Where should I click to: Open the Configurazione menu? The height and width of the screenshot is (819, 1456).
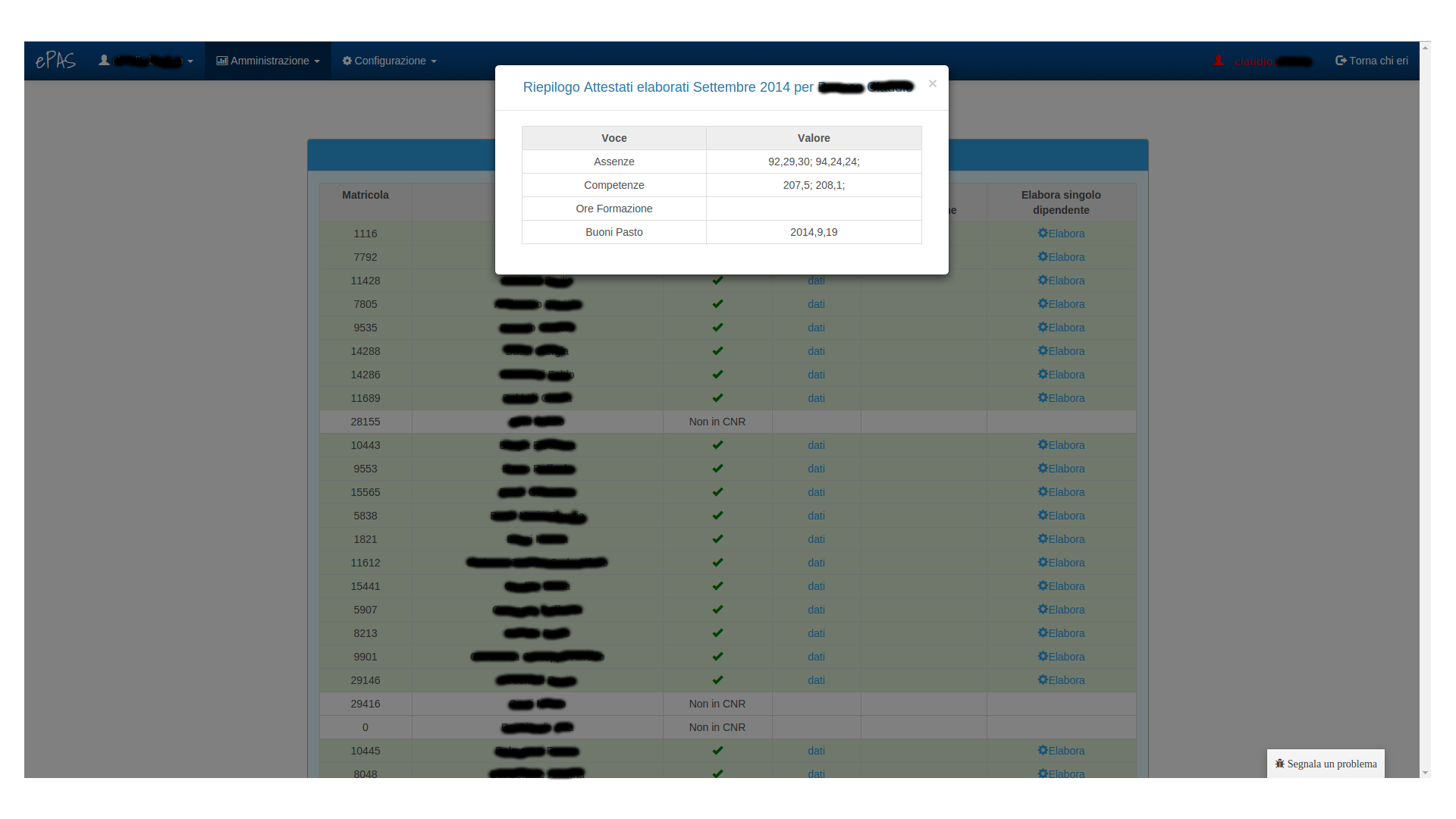[x=389, y=61]
